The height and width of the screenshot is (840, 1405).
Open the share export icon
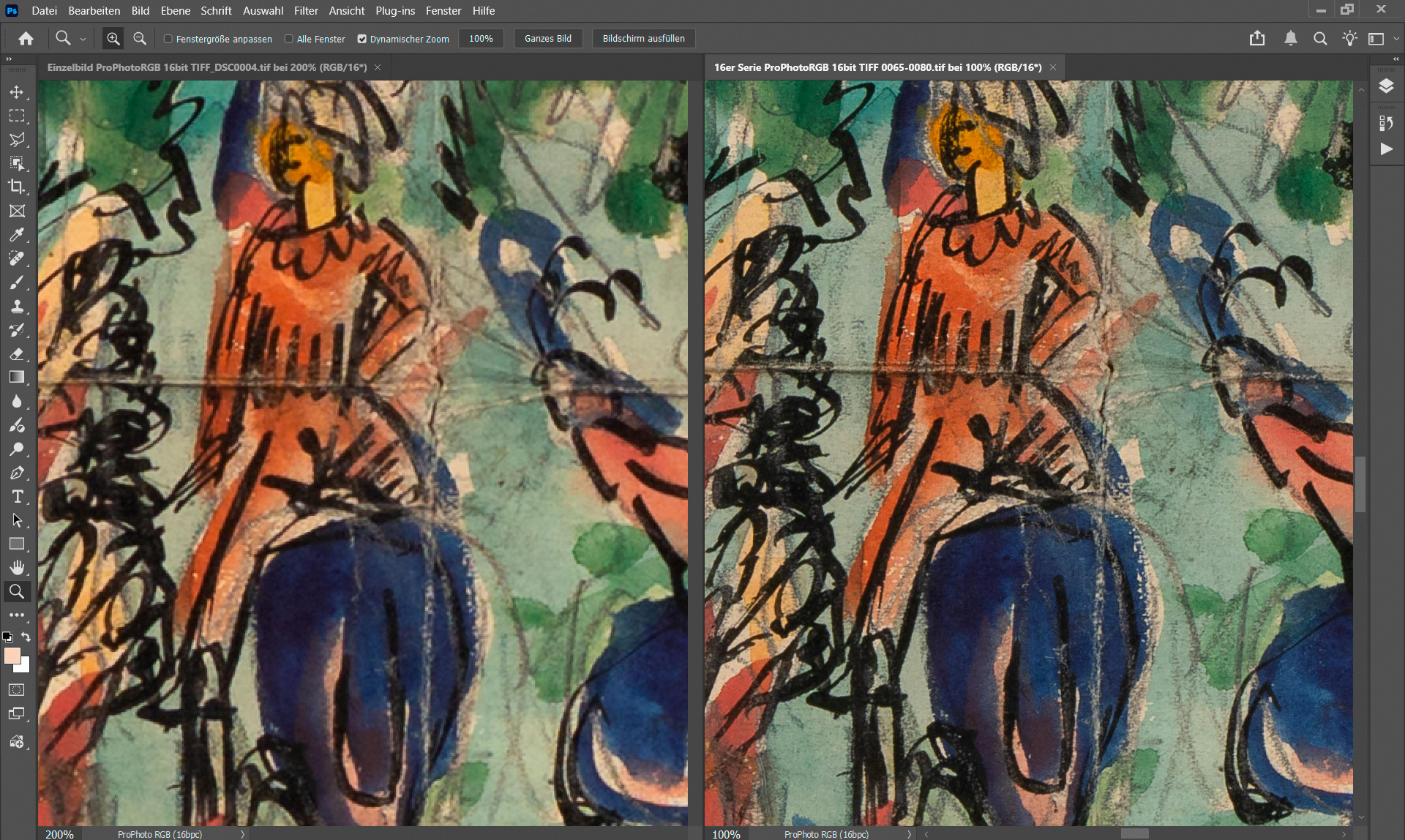1257,39
